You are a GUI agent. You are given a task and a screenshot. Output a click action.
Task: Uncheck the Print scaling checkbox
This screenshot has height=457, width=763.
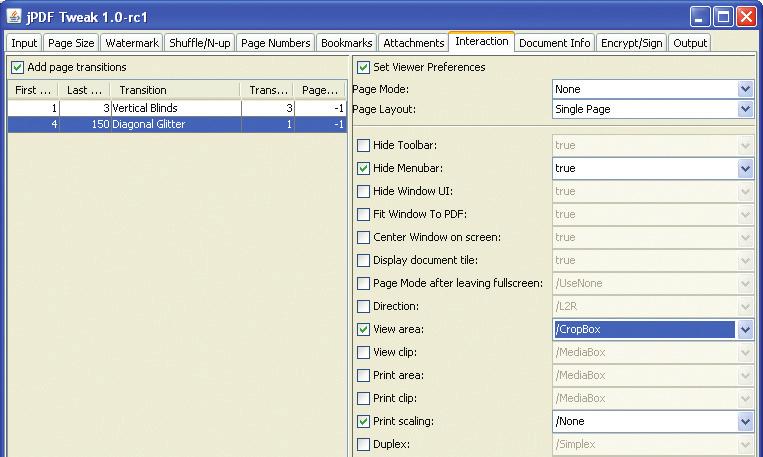tap(363, 421)
